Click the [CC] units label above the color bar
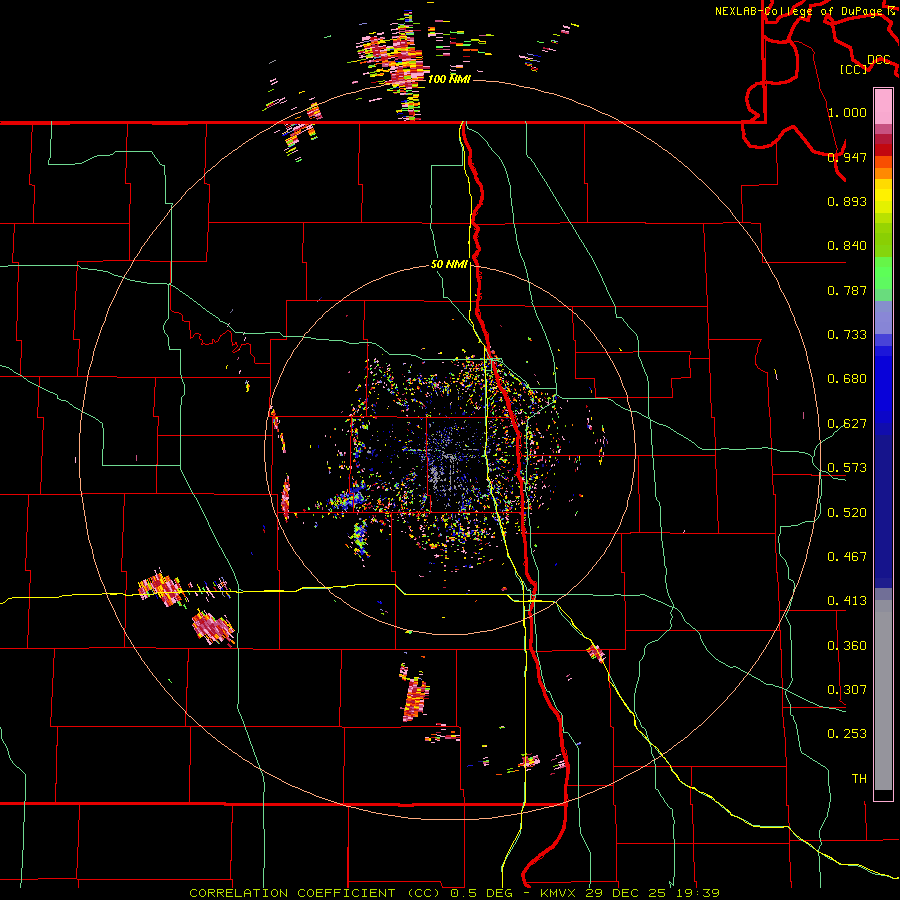900x900 pixels. click(854, 69)
